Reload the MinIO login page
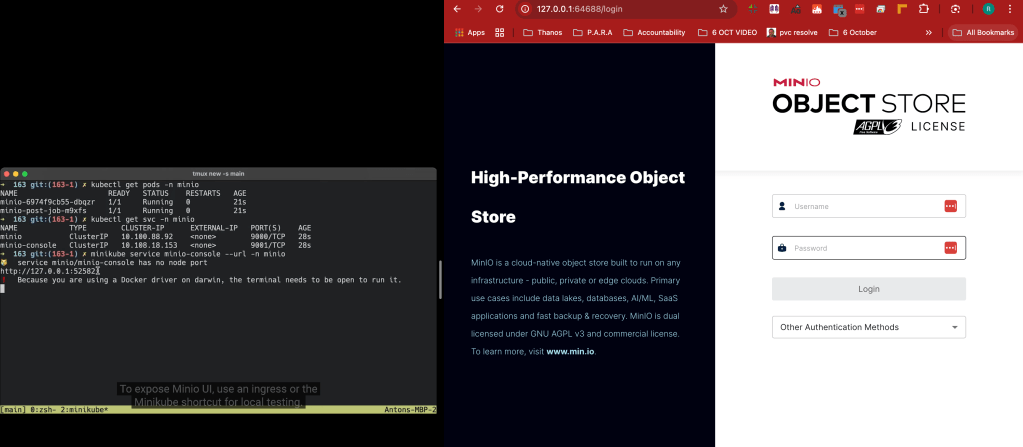Screen dimensions: 1023x447 tap(500, 8)
